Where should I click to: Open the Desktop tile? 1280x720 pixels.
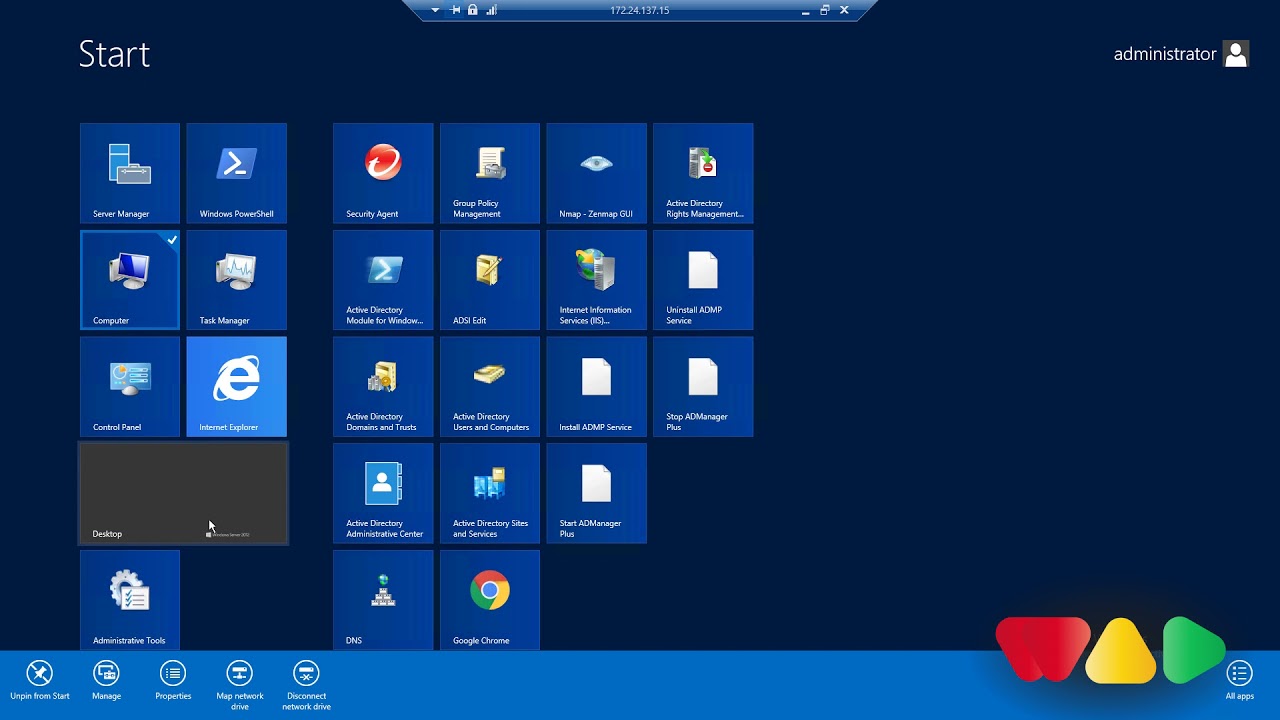(x=184, y=493)
